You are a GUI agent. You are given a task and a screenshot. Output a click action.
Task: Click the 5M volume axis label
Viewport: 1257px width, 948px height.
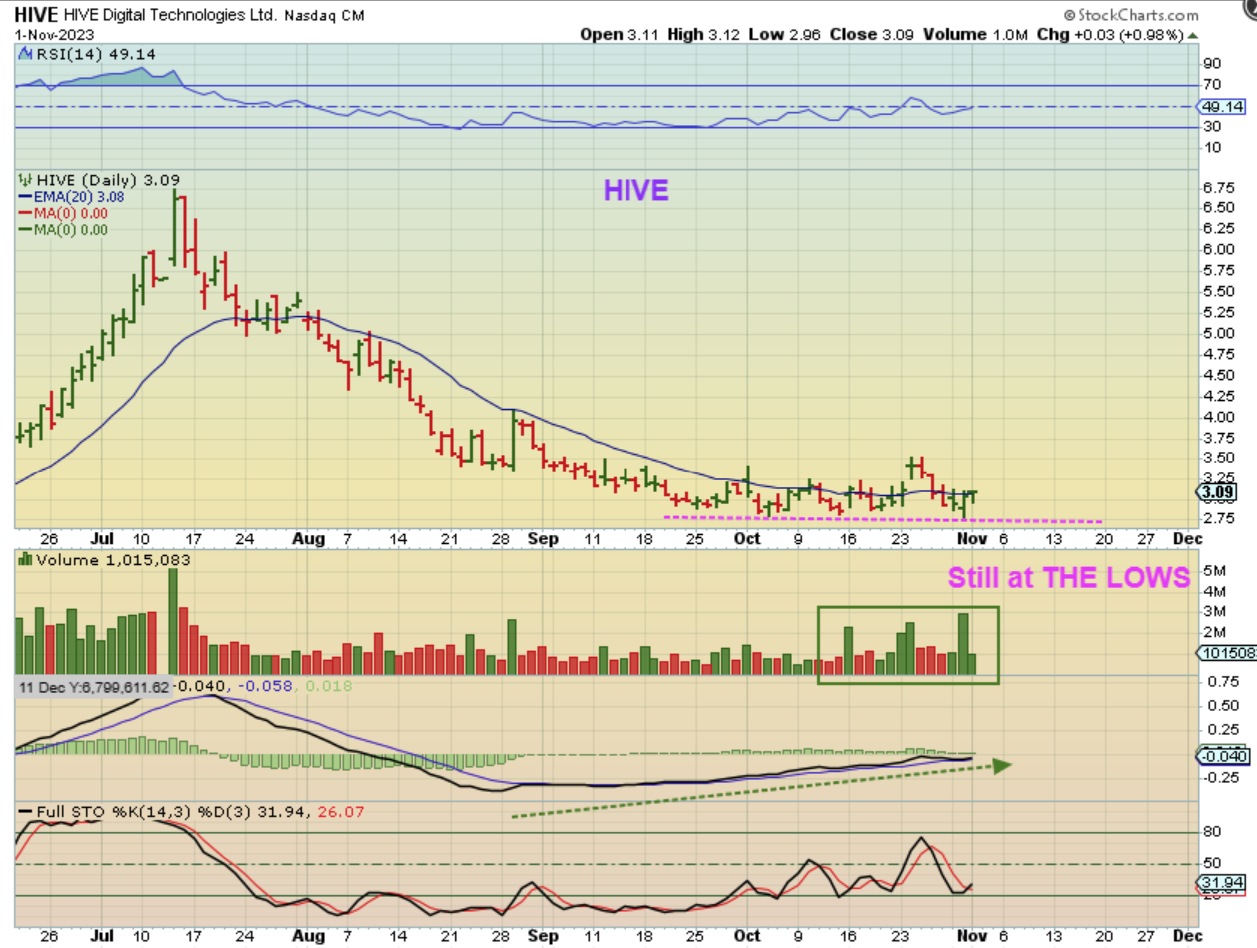[x=1212, y=570]
